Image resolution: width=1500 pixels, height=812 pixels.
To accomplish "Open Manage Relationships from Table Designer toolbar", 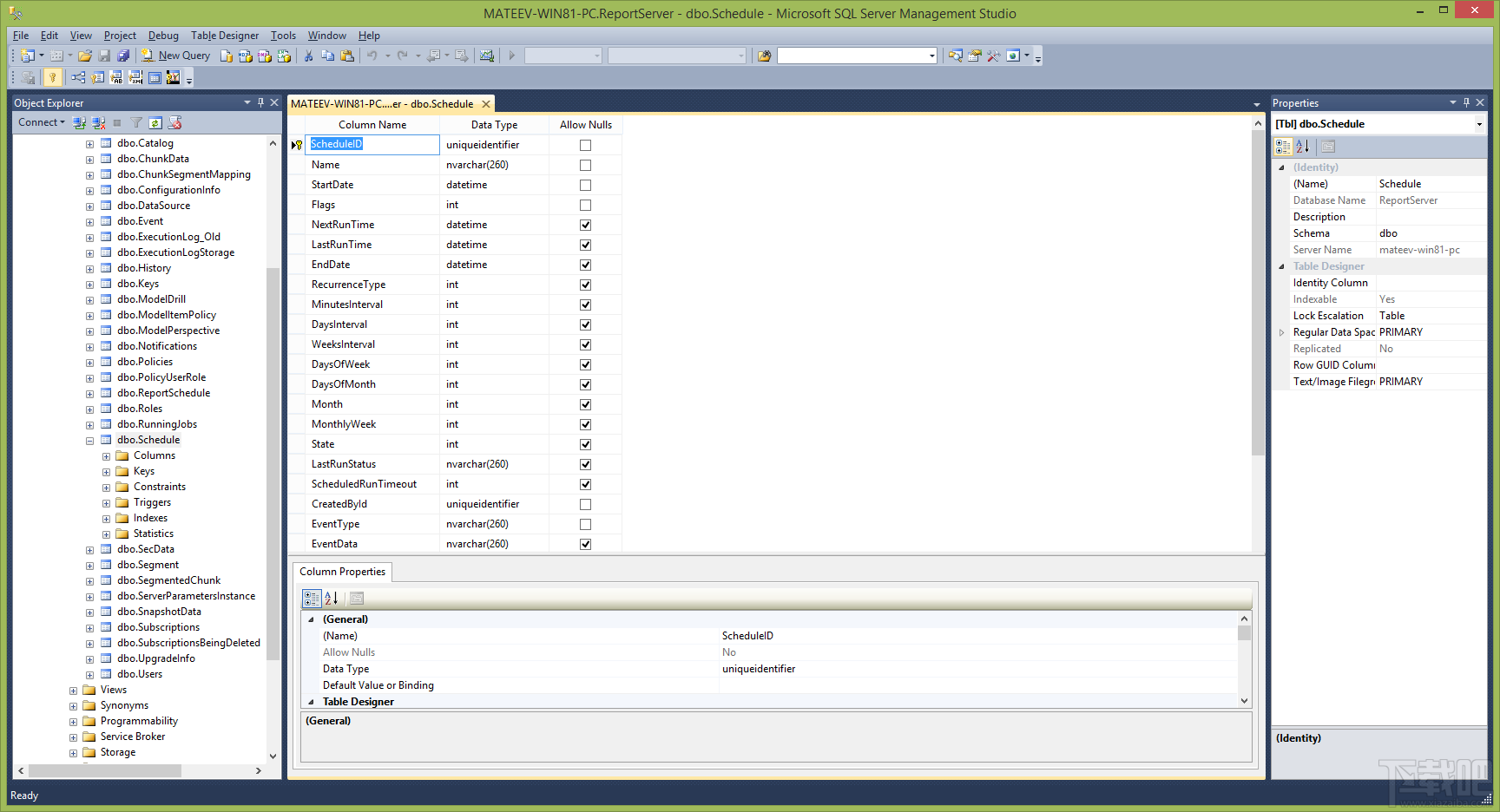I will (x=78, y=77).
